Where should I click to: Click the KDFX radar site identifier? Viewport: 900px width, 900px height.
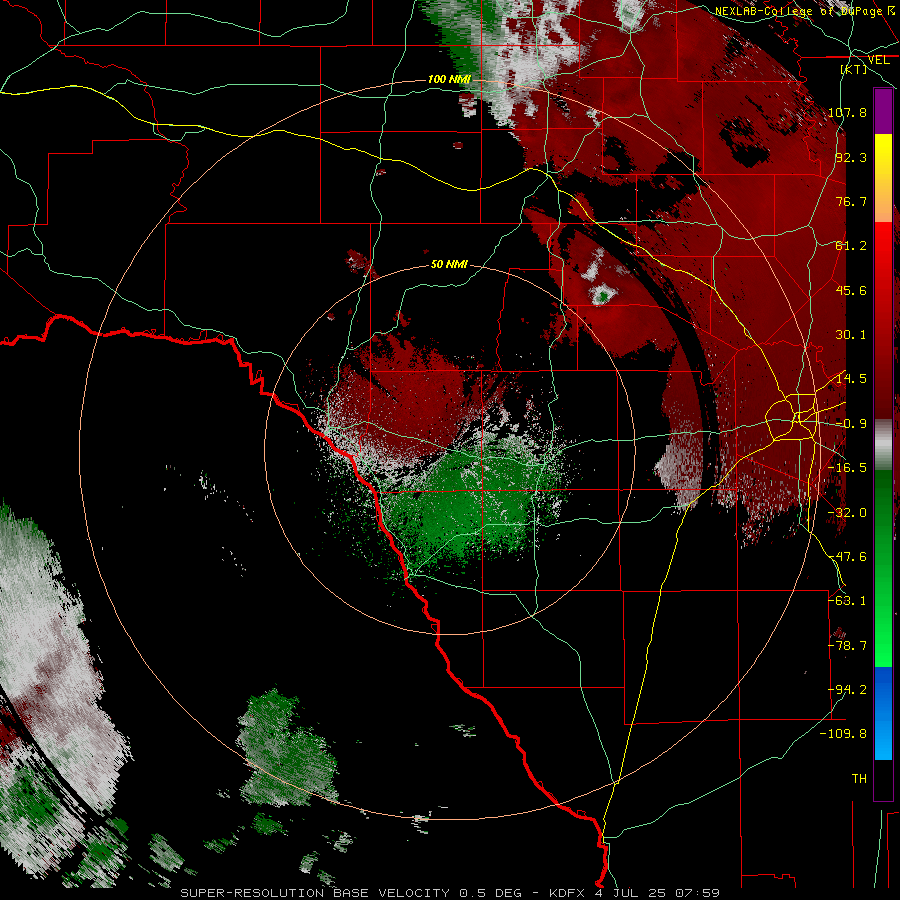pyautogui.click(x=569, y=893)
